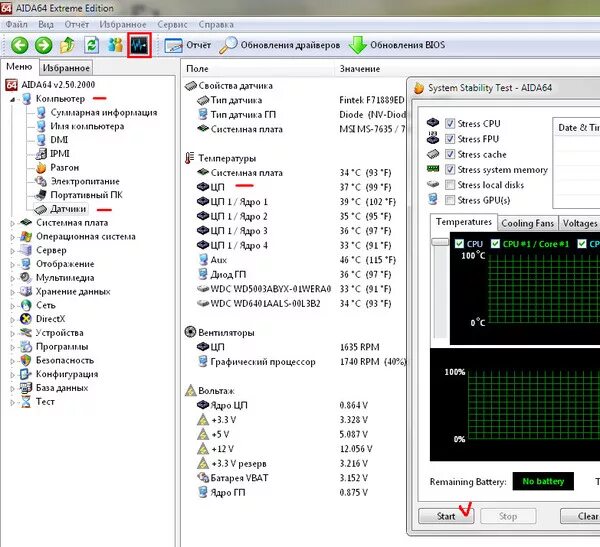Click the magnifier icon for Обновления драйверов

tap(228, 46)
